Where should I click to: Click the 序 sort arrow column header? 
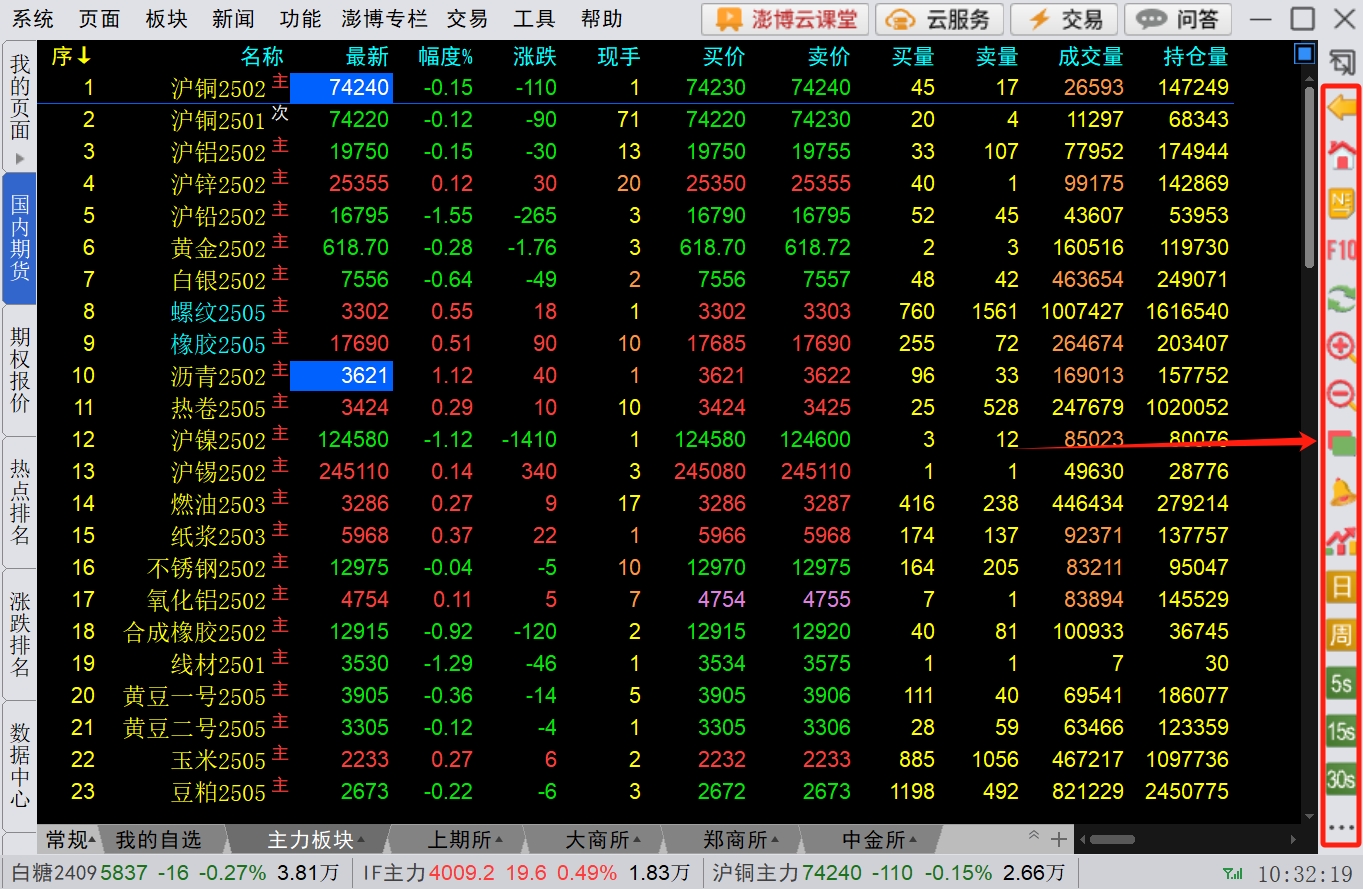(72, 57)
